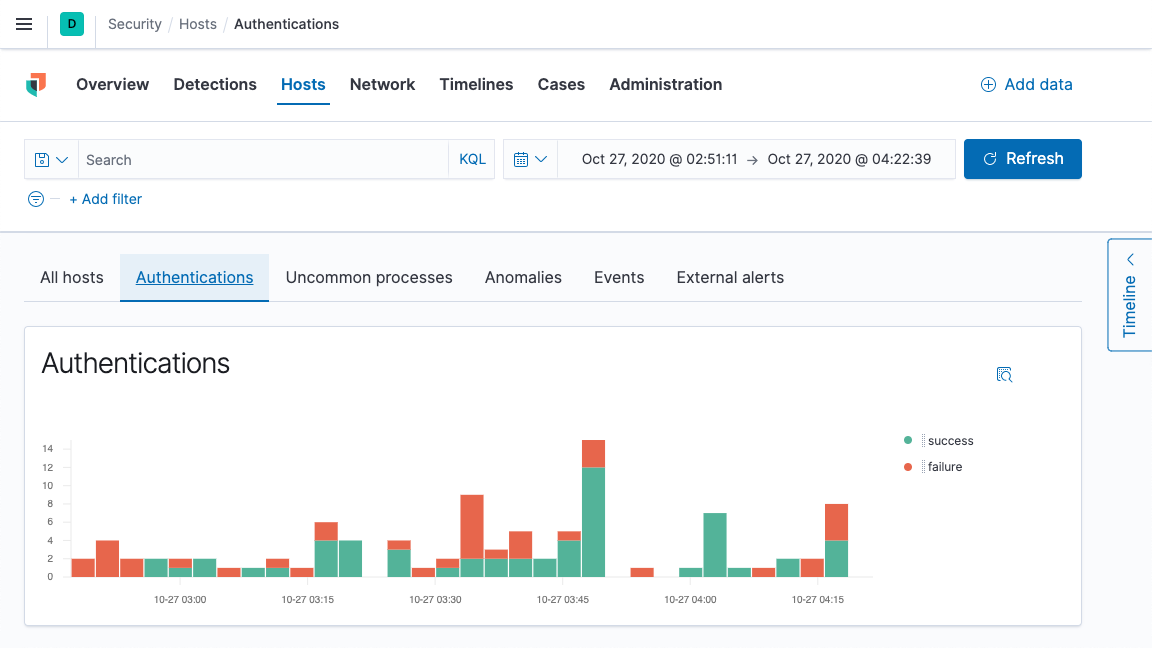The image size is (1152, 648).
Task: Go to the Overview section
Action: pos(112,84)
